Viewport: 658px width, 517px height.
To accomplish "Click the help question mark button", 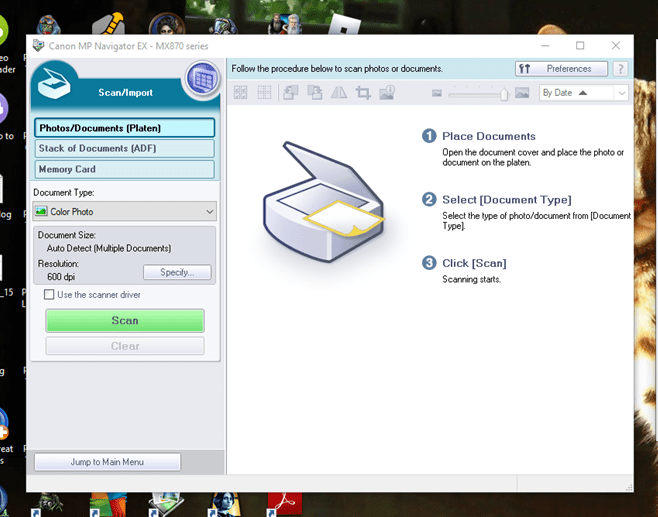I will click(x=620, y=69).
